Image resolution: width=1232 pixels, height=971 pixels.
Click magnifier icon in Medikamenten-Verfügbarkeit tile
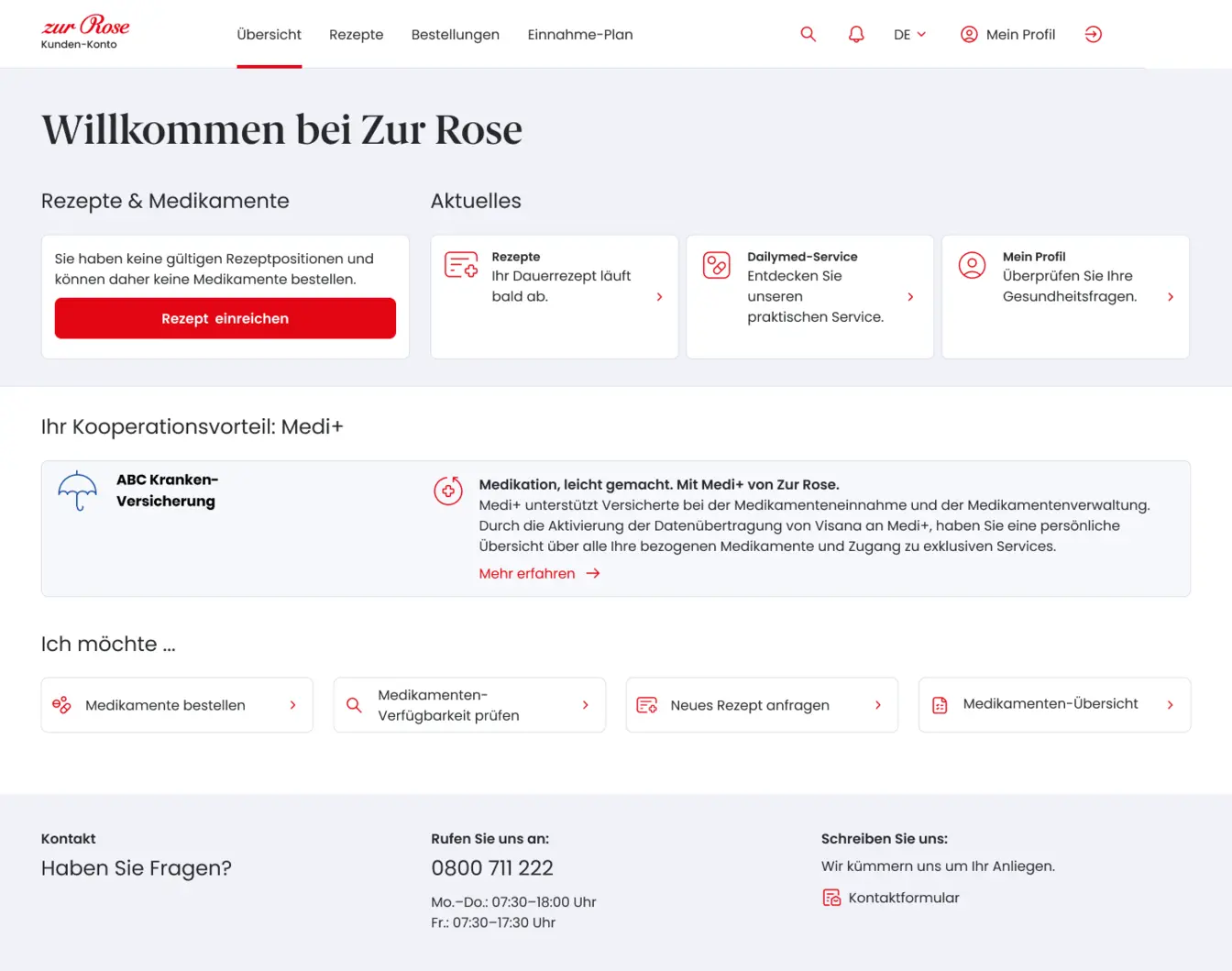tap(354, 705)
